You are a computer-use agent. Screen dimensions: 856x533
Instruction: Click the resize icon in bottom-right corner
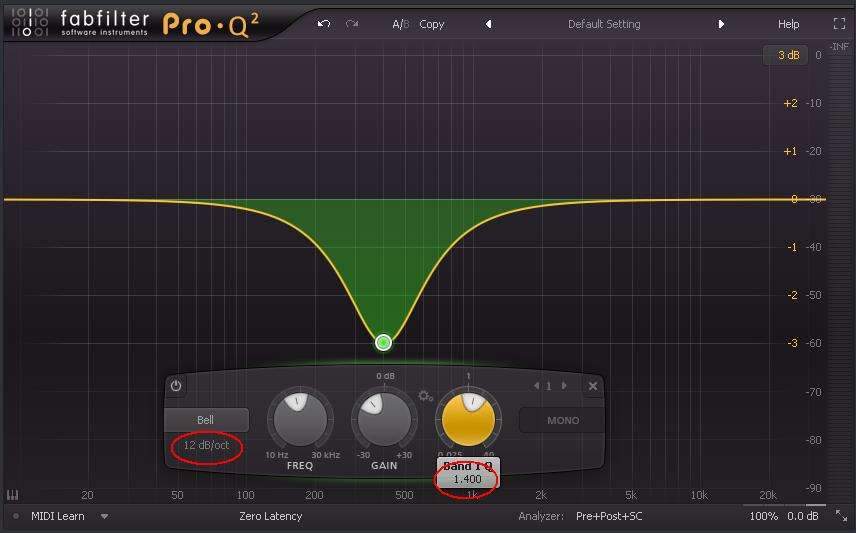tap(842, 516)
